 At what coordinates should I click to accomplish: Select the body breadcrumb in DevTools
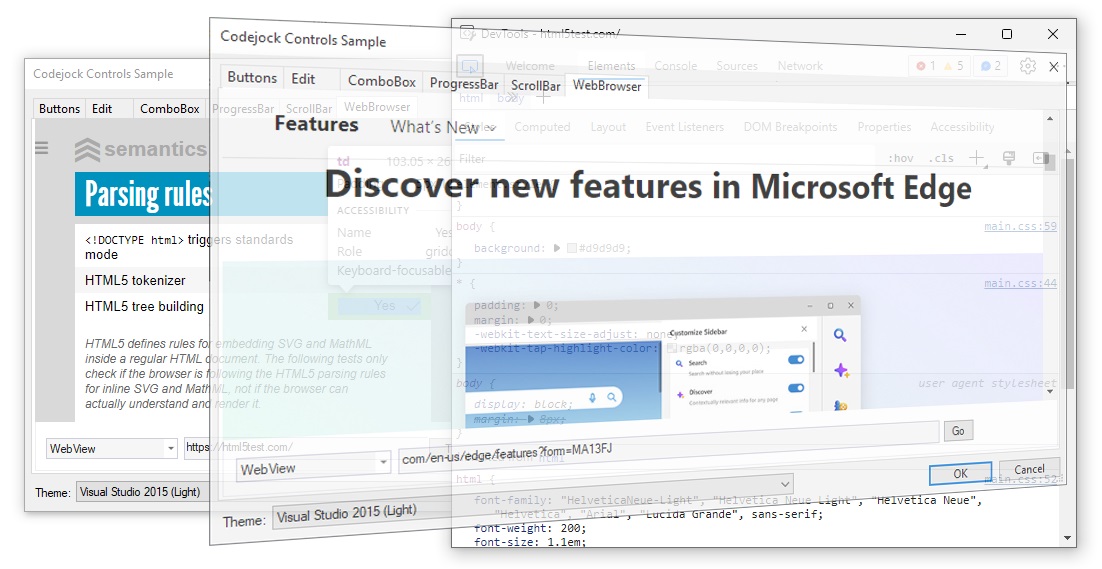[510, 98]
